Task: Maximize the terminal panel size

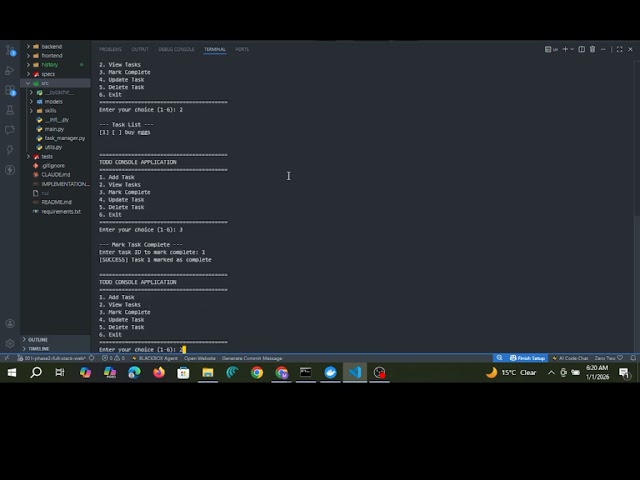Action: click(x=620, y=49)
